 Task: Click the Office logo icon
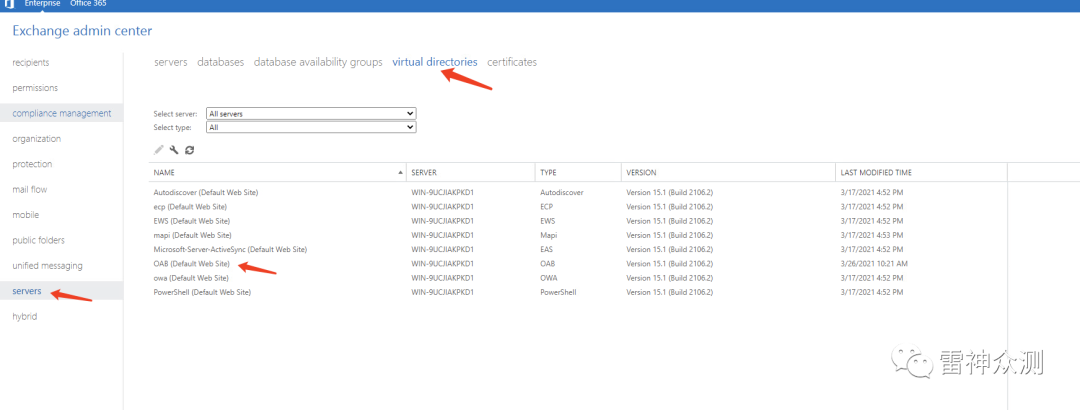click(x=10, y=4)
